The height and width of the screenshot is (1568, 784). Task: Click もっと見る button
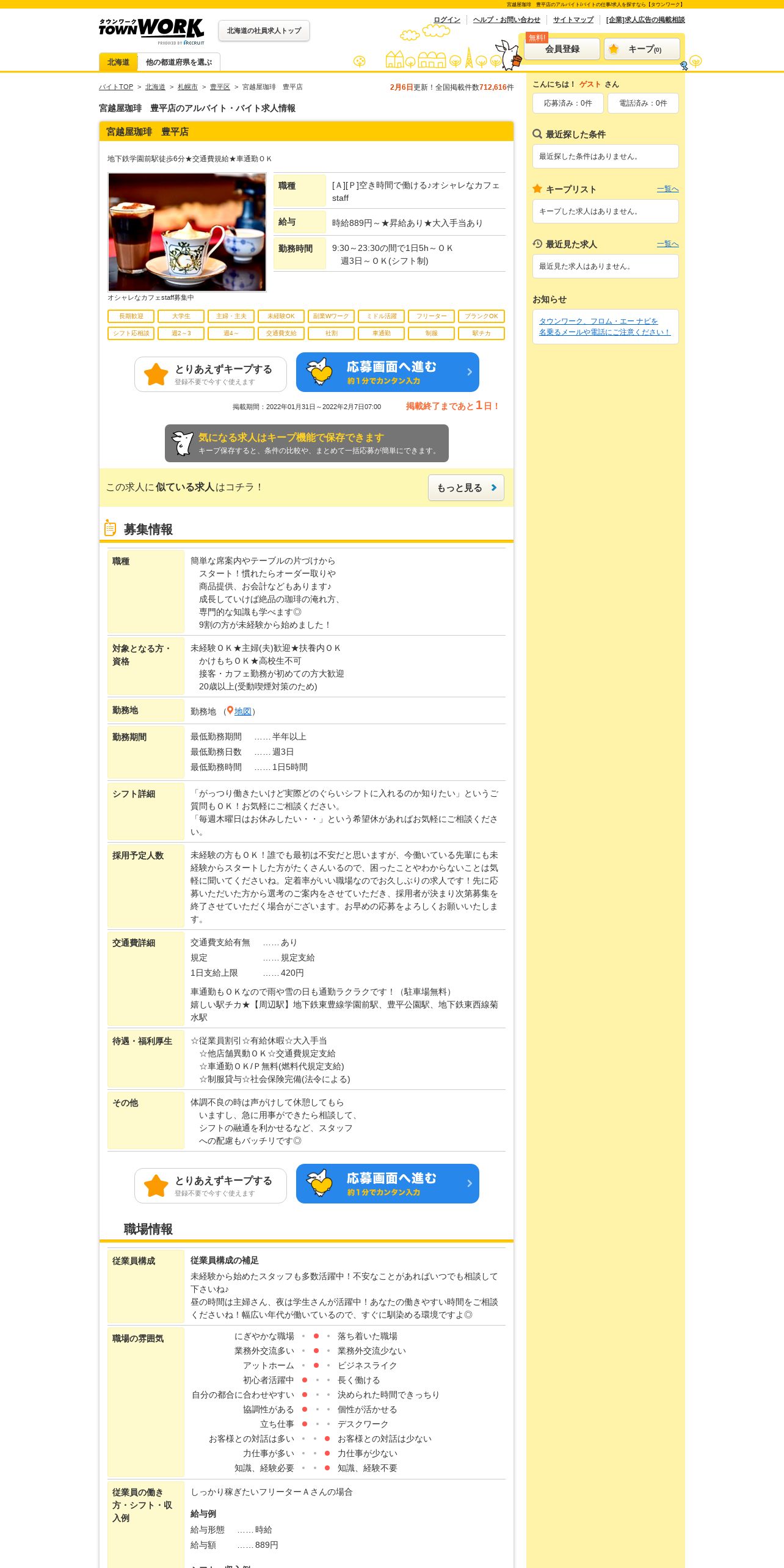point(466,488)
